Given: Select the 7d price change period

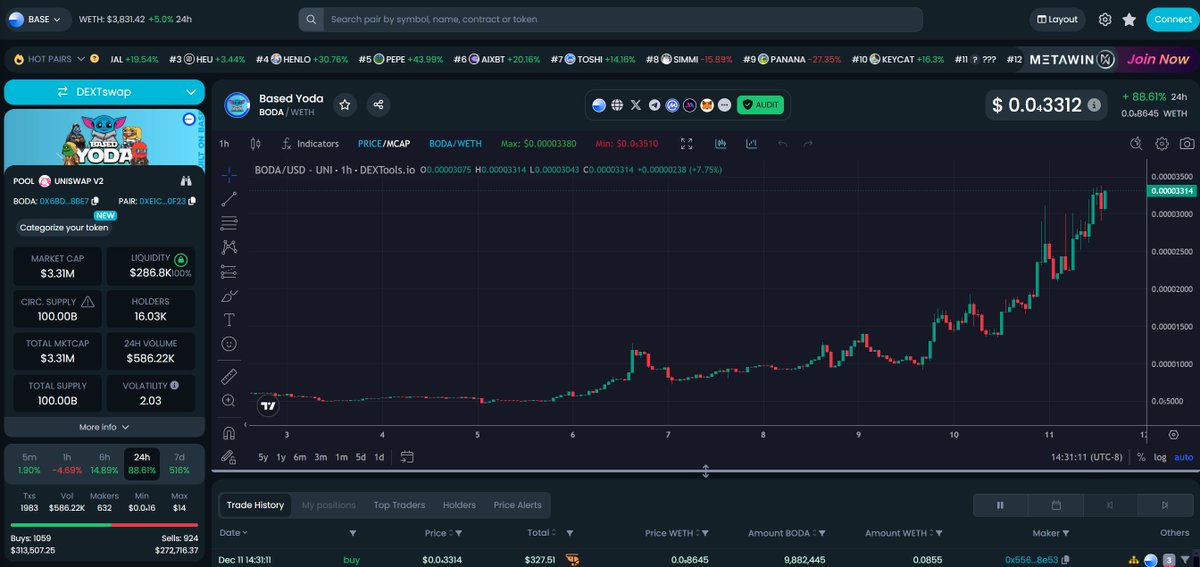Looking at the screenshot, I should tap(179, 463).
